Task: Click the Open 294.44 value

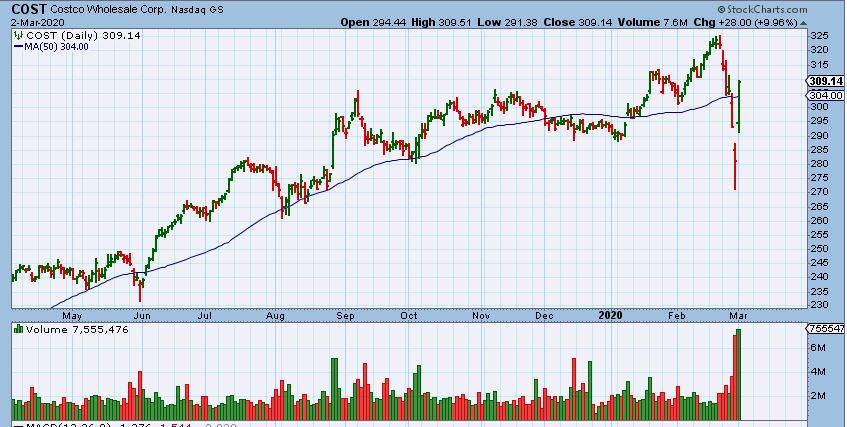Action: [x=373, y=23]
